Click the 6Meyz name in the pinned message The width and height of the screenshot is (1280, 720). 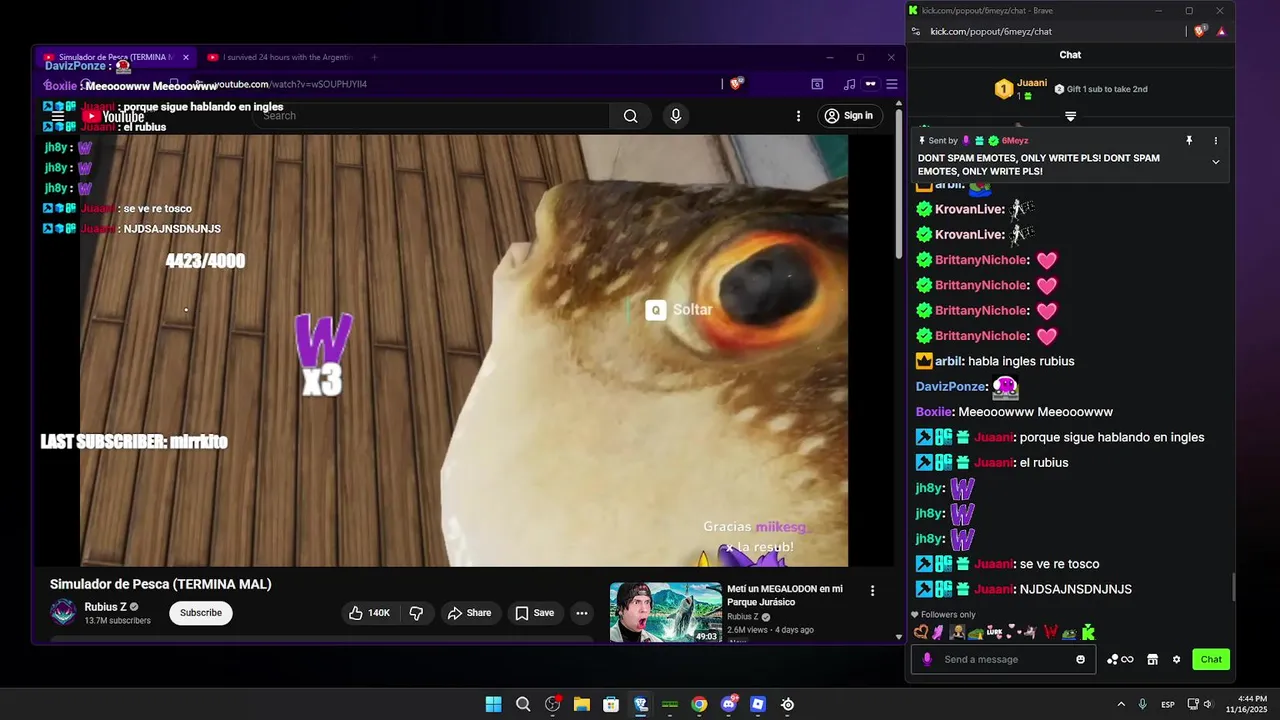(1015, 141)
